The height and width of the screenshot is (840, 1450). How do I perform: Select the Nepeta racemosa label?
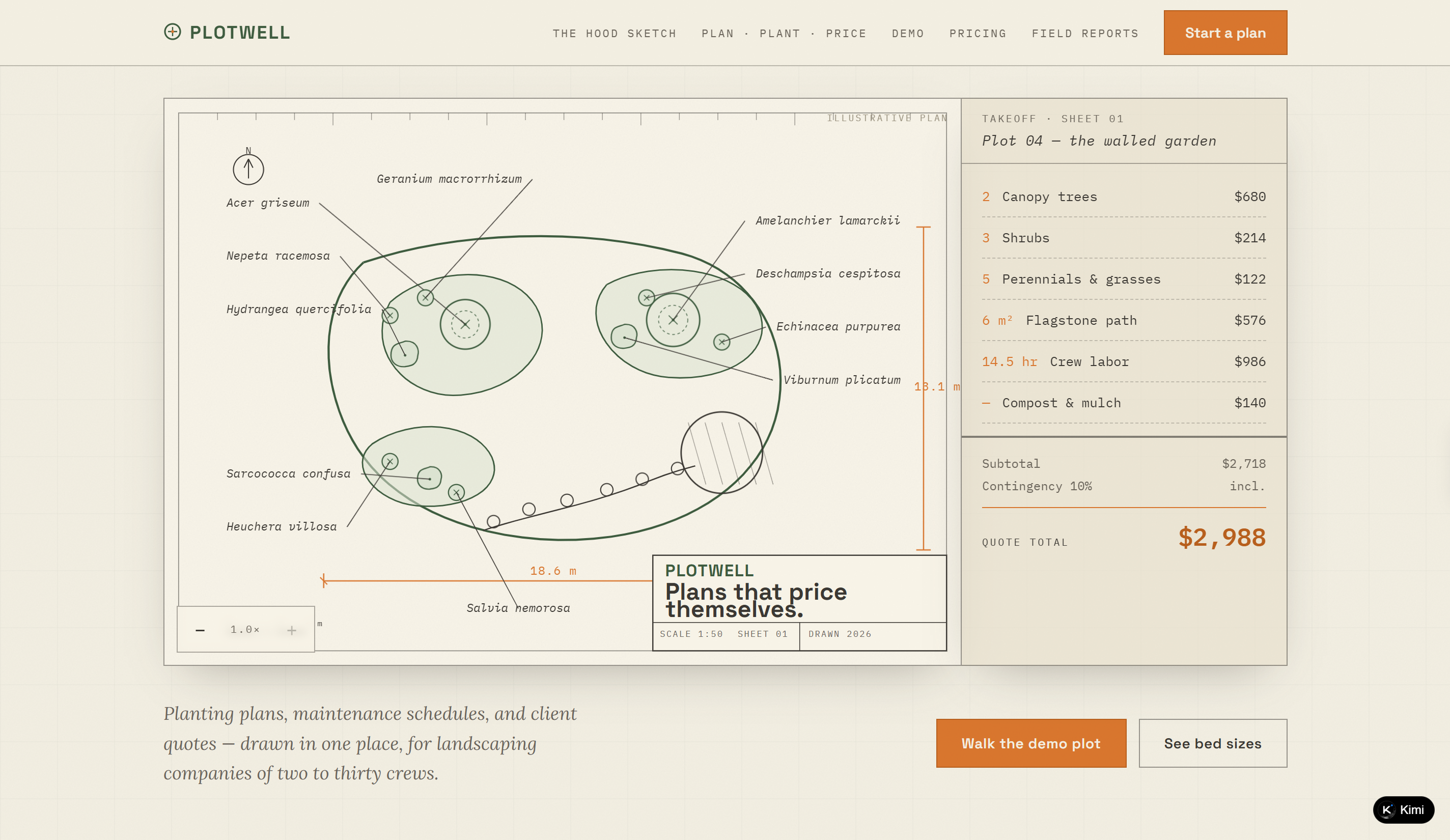click(x=278, y=256)
